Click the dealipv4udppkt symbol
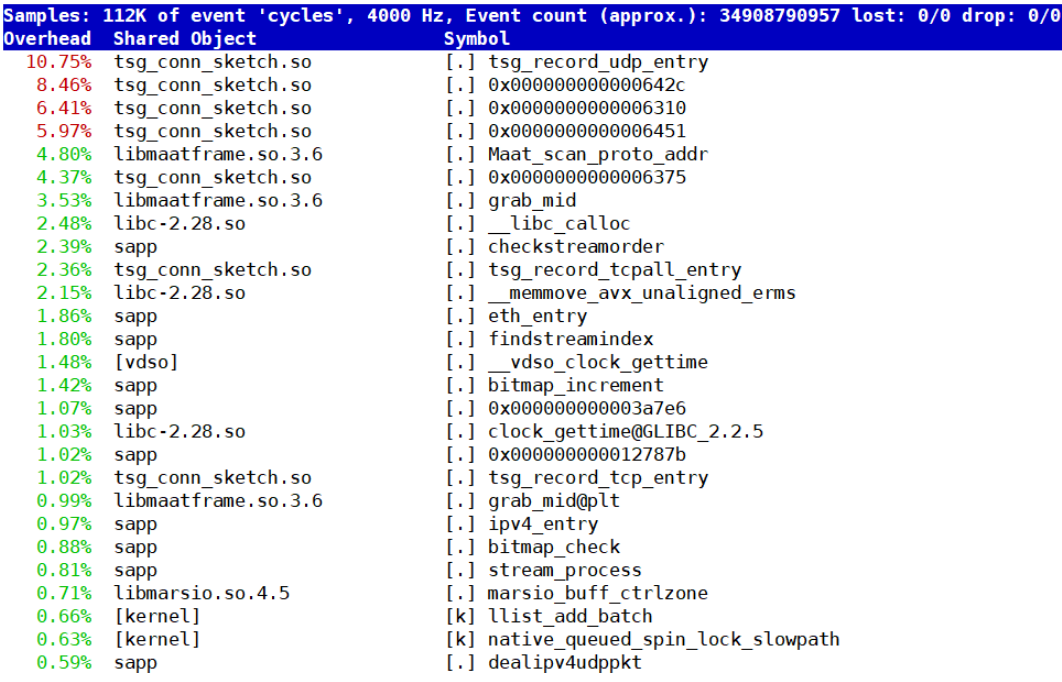The image size is (1062, 682). point(564,662)
